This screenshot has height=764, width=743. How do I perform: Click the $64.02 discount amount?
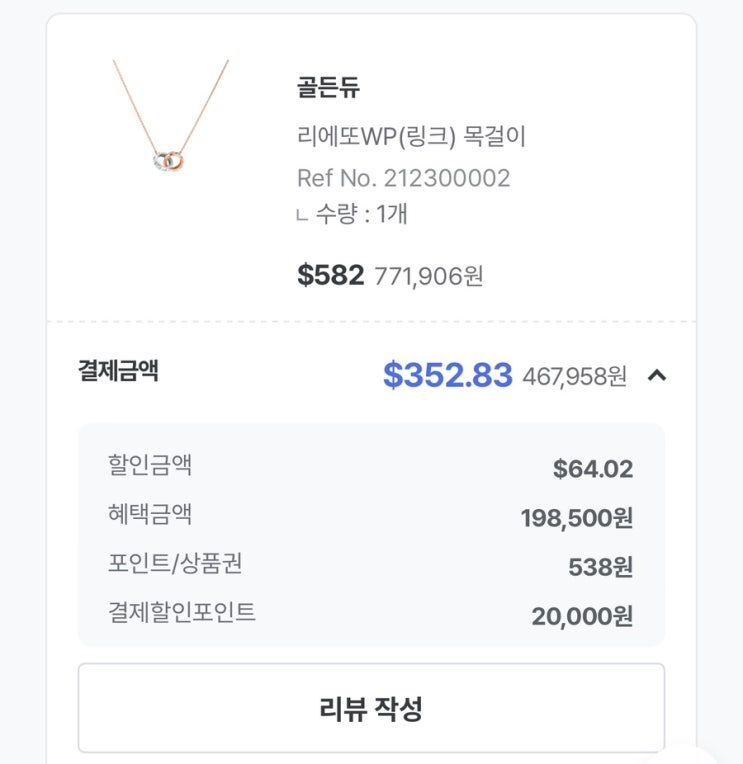tap(593, 469)
